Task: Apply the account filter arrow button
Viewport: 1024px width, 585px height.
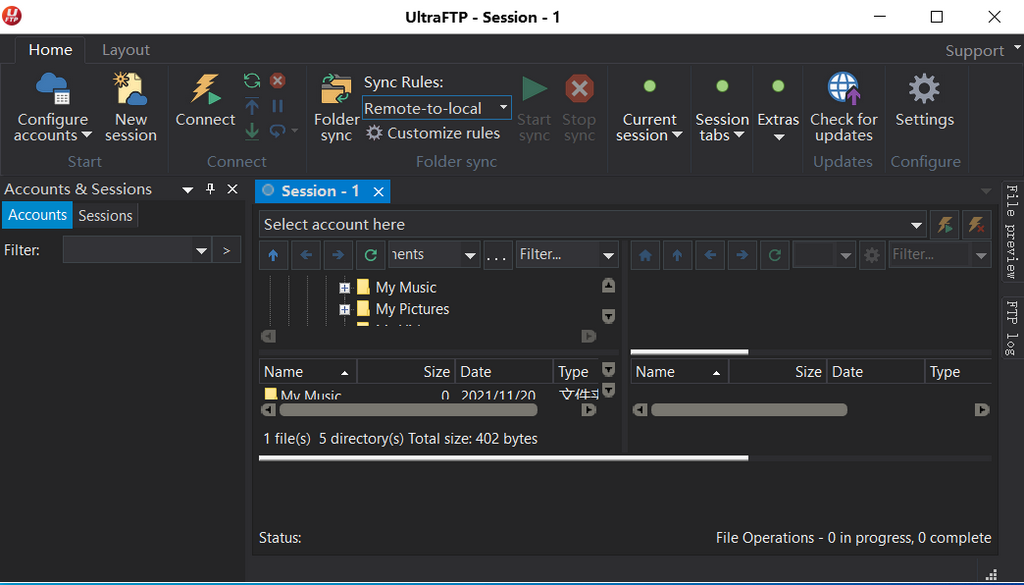Action: tap(227, 250)
